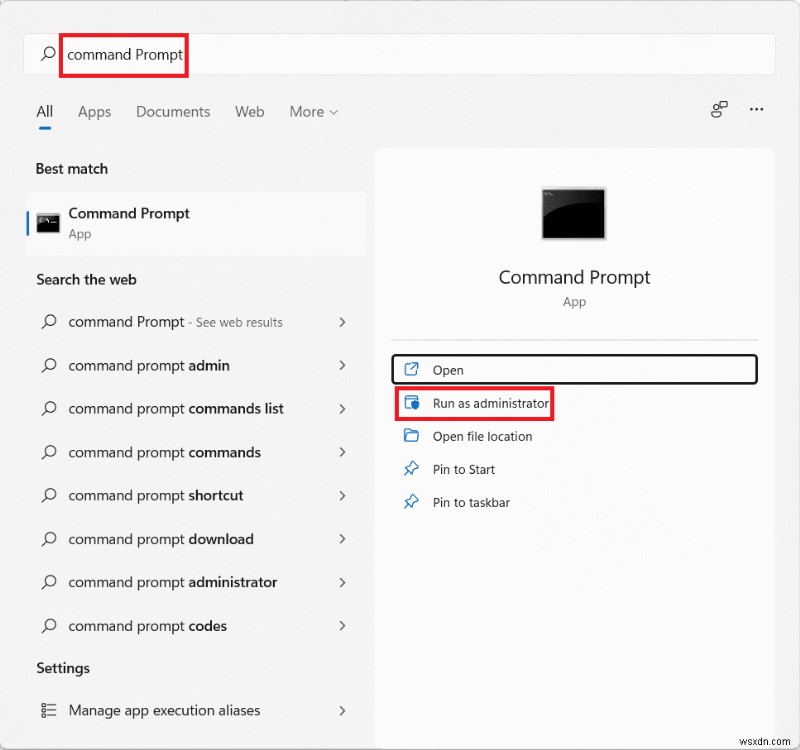This screenshot has width=800, height=750.
Task: Select the 'command prompt commands list' suggestion
Action: 175,409
